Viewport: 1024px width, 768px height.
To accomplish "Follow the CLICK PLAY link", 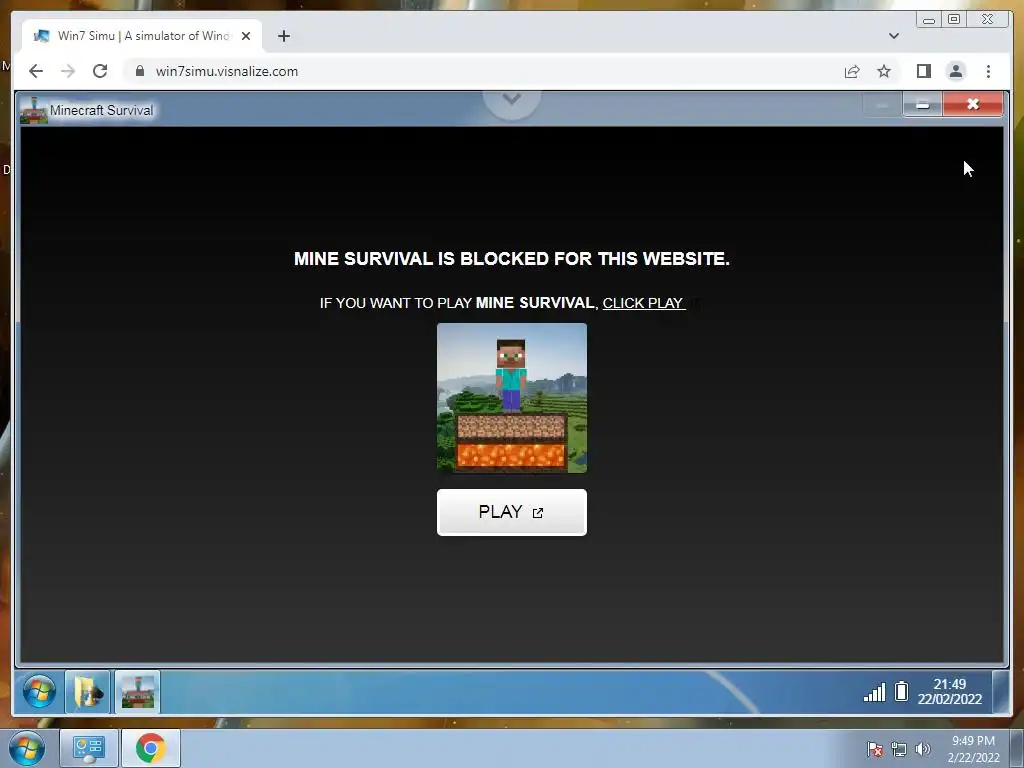I will coord(643,303).
